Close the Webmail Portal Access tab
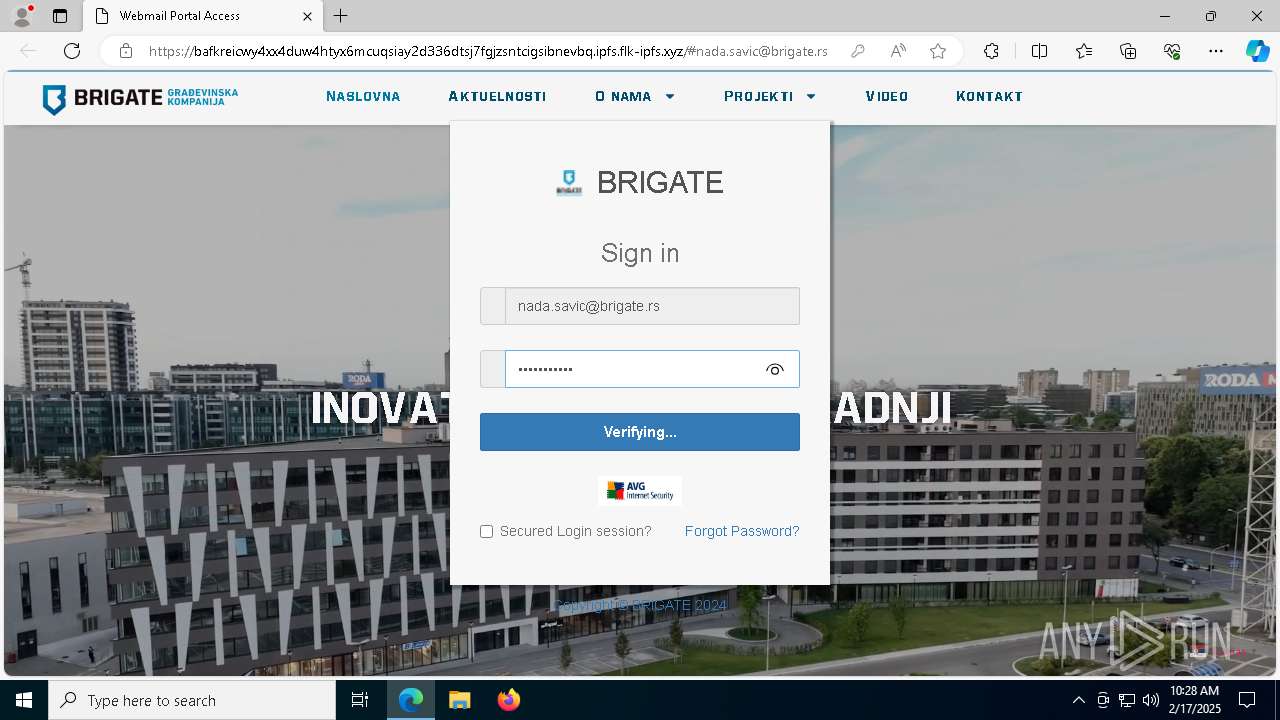Screen dimensions: 1280x720 [x=308, y=16]
